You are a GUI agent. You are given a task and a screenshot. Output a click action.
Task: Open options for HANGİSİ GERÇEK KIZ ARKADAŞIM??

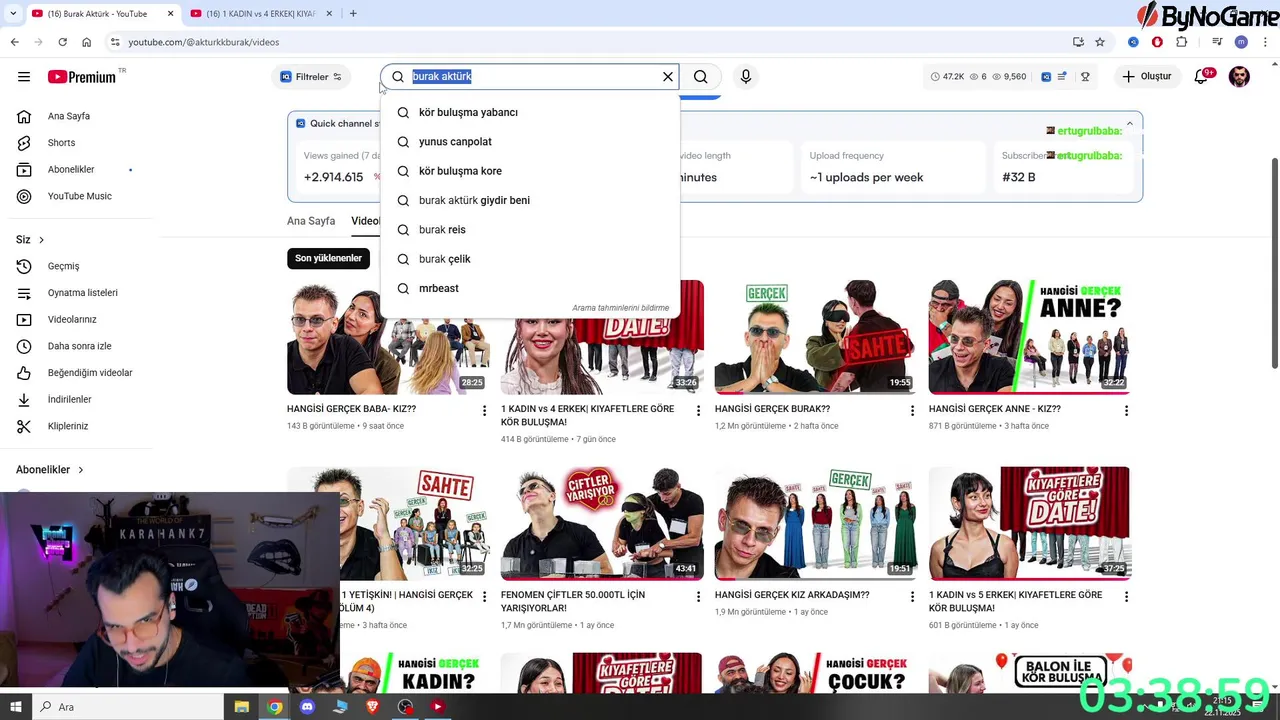tap(912, 597)
